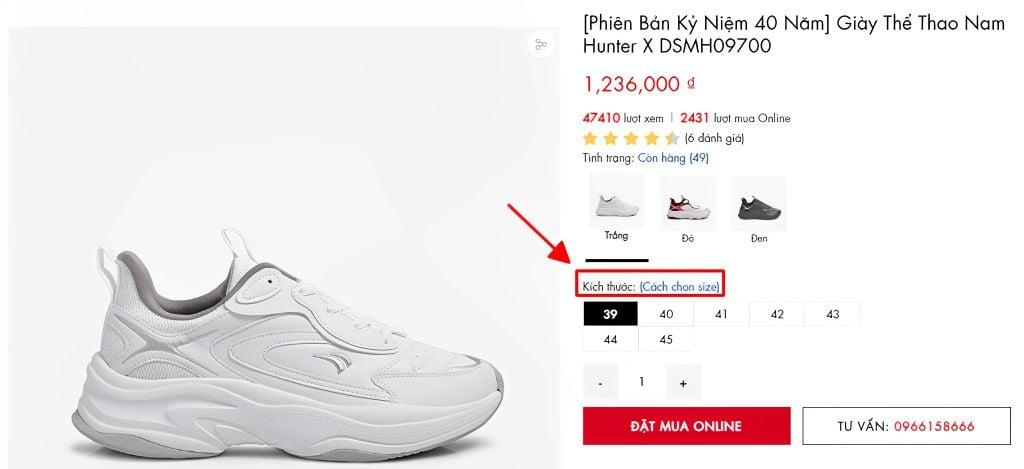Select size 44
1024x469 pixels.
coord(610,340)
